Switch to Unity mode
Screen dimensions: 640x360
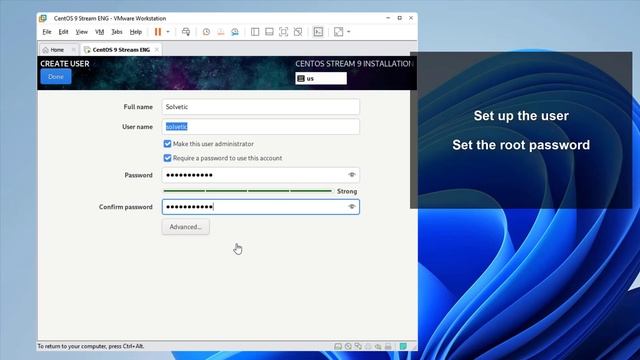click(298, 32)
